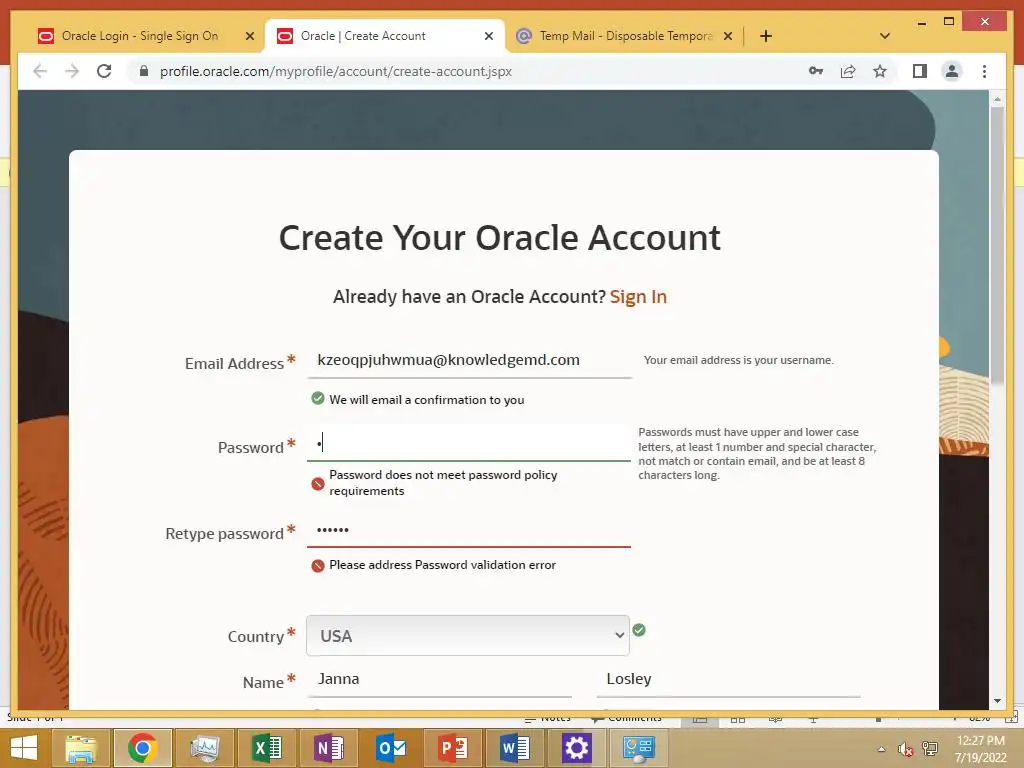Open the Chrome side panel
1024x768 pixels.
(x=920, y=71)
